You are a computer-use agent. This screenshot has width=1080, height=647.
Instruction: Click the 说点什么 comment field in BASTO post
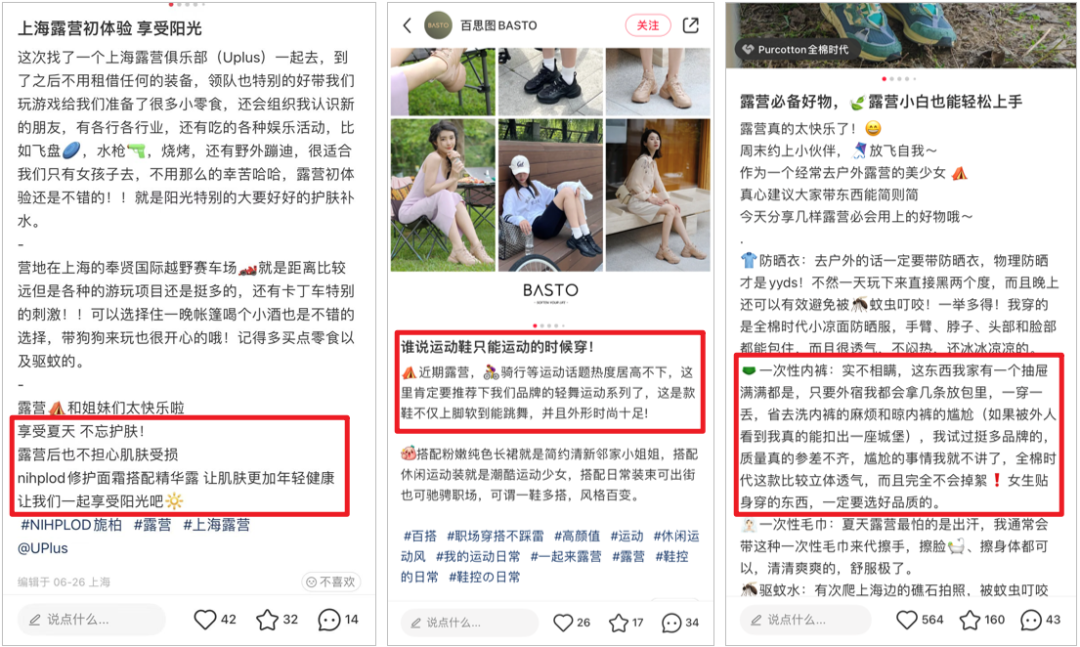[x=469, y=622]
